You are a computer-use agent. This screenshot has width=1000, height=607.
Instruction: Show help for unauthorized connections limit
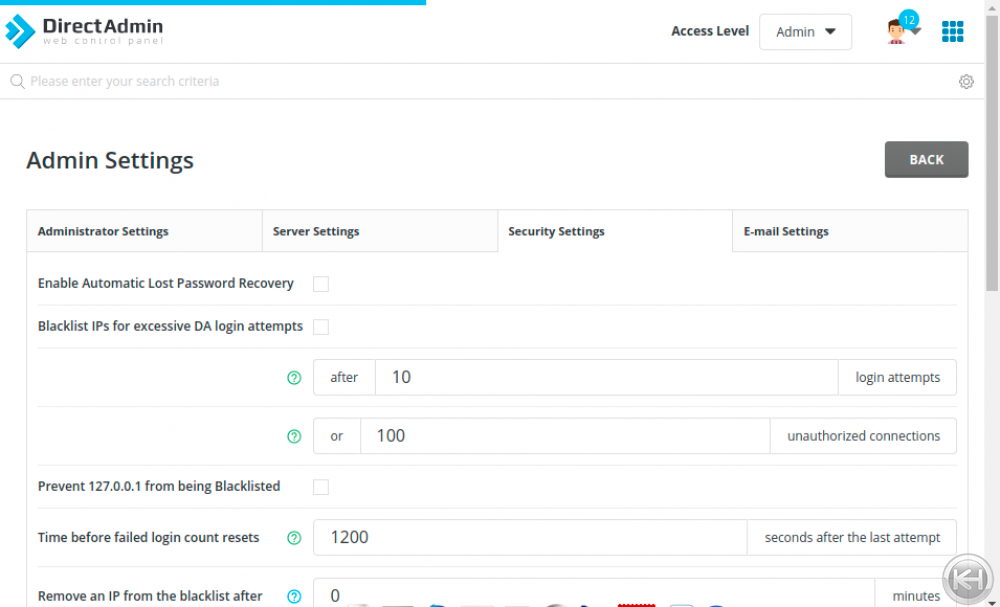click(x=294, y=437)
